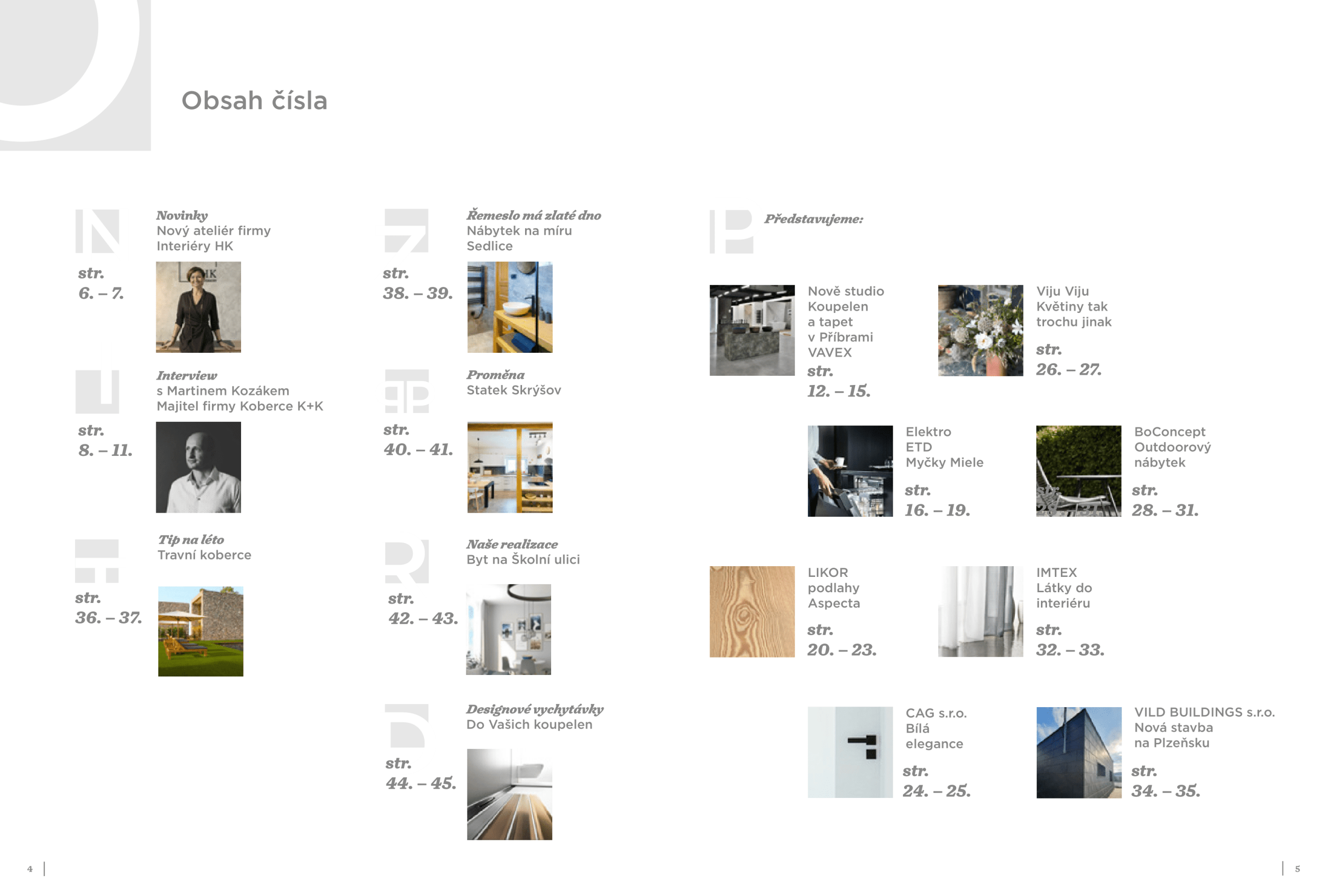Click the 'Tip na léto' section title
1328x896 pixels.
pos(191,540)
